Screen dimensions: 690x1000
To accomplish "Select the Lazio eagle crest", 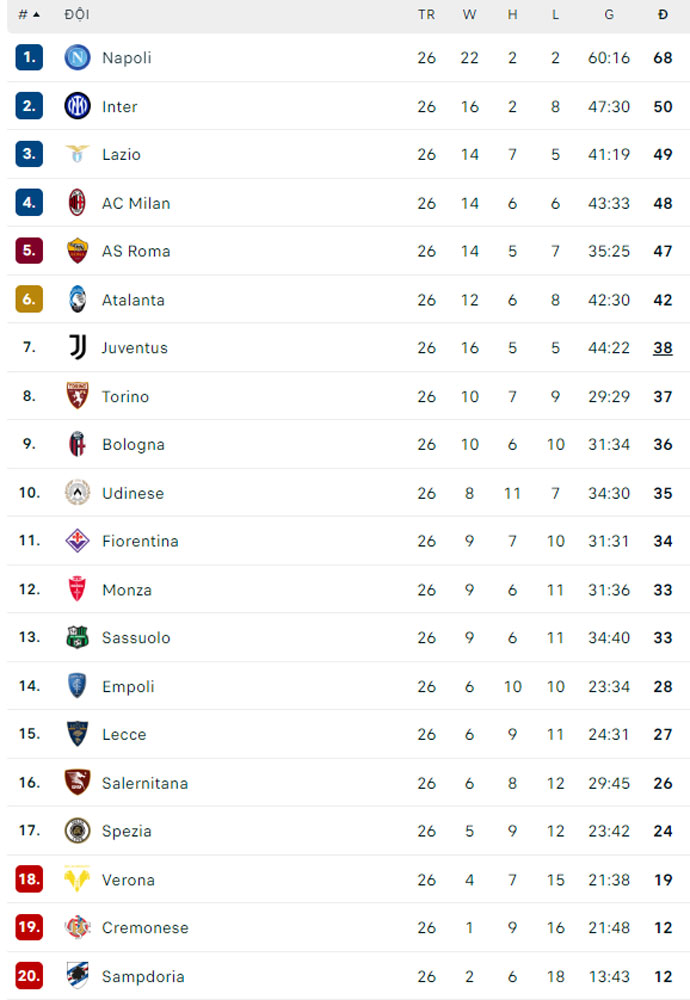I will point(77,154).
